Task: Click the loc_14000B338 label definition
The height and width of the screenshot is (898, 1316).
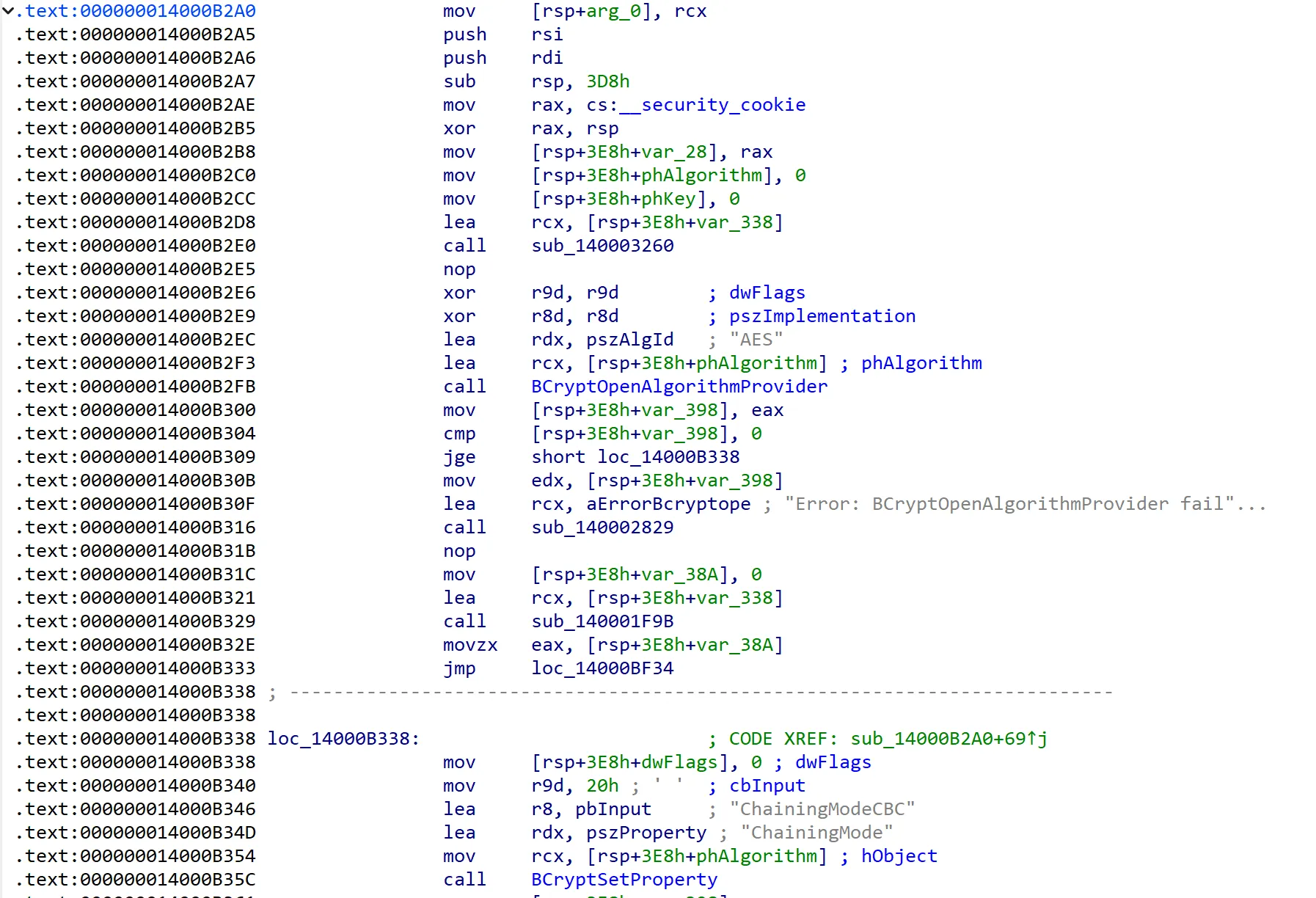Action: coord(343,739)
